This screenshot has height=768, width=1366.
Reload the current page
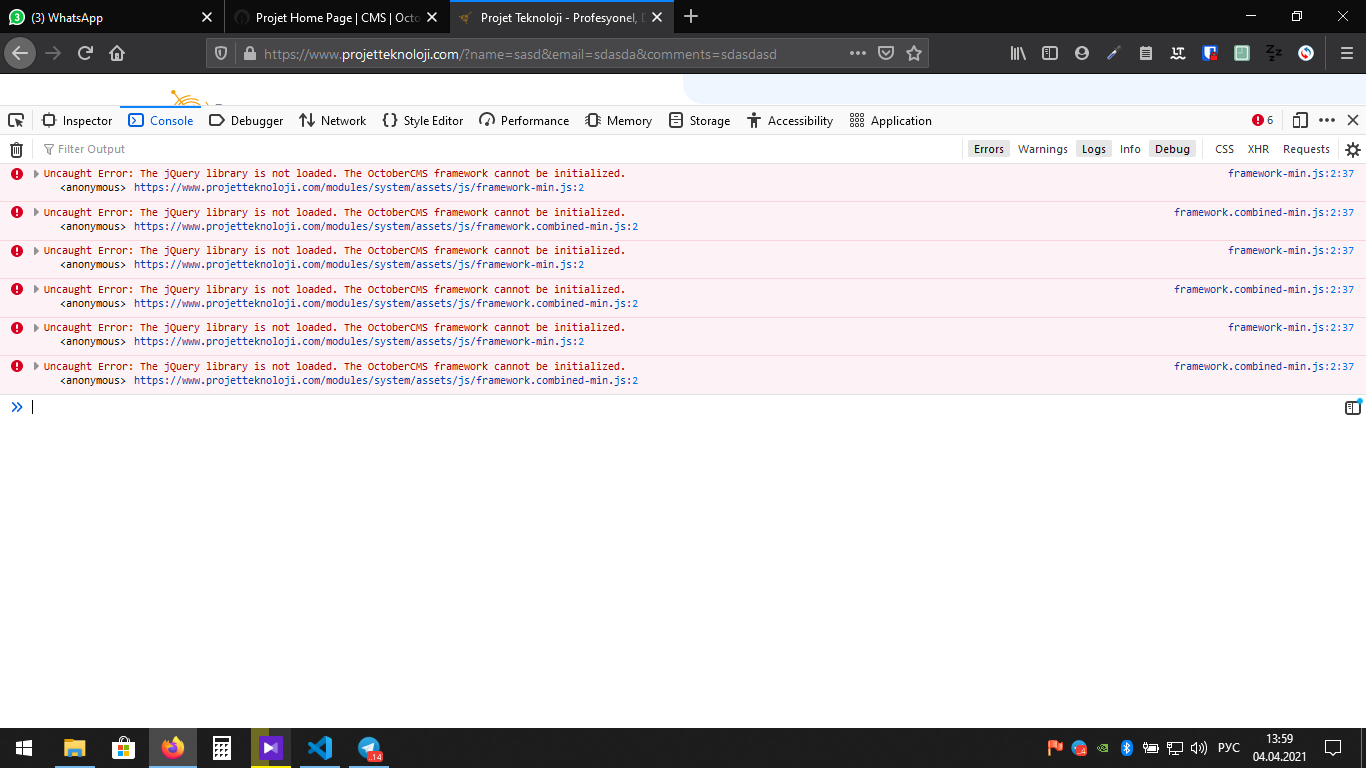pyautogui.click(x=85, y=53)
